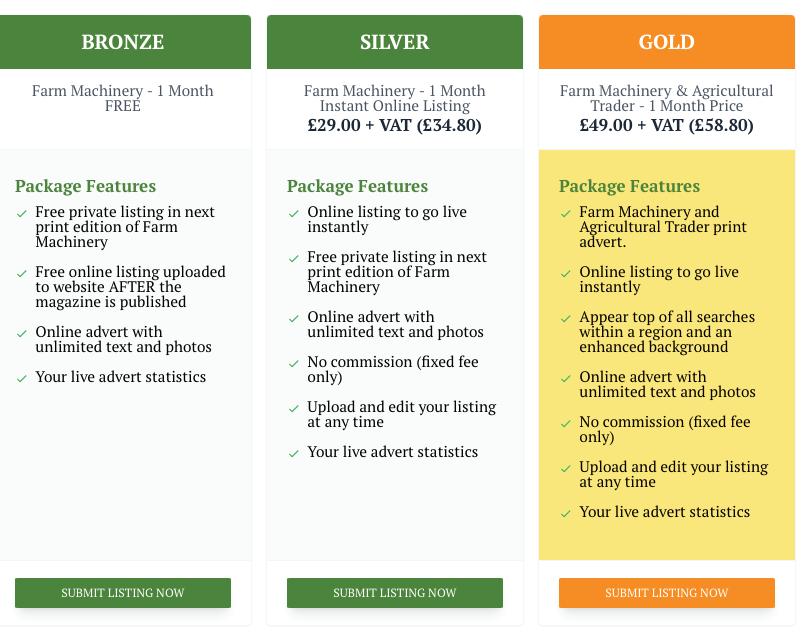Image resolution: width=808 pixels, height=634 pixels.
Task: Click the Silver price £29.00 + VAT text
Action: (395, 125)
